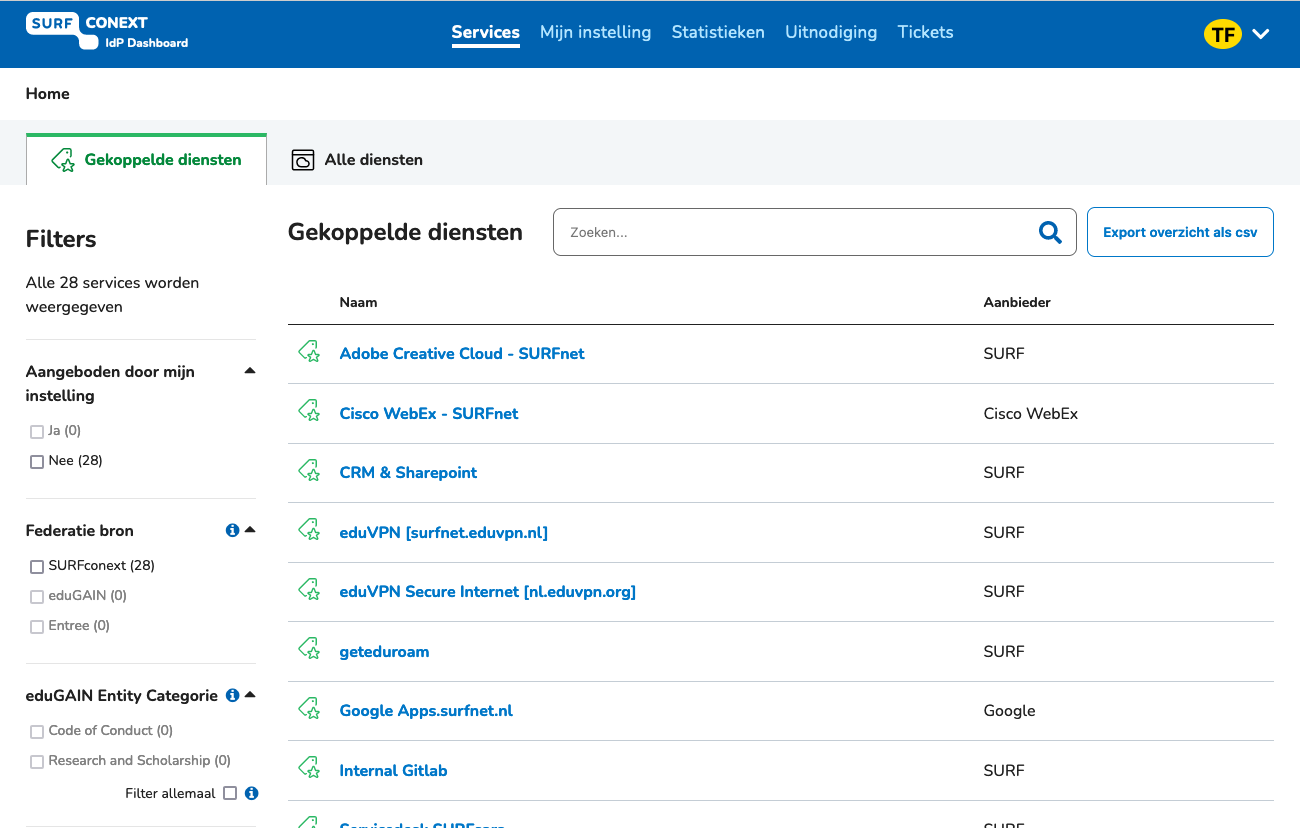This screenshot has height=828, width=1300.
Task: Click the tag icon beside CRM & Sharepoint
Action: 310,470
